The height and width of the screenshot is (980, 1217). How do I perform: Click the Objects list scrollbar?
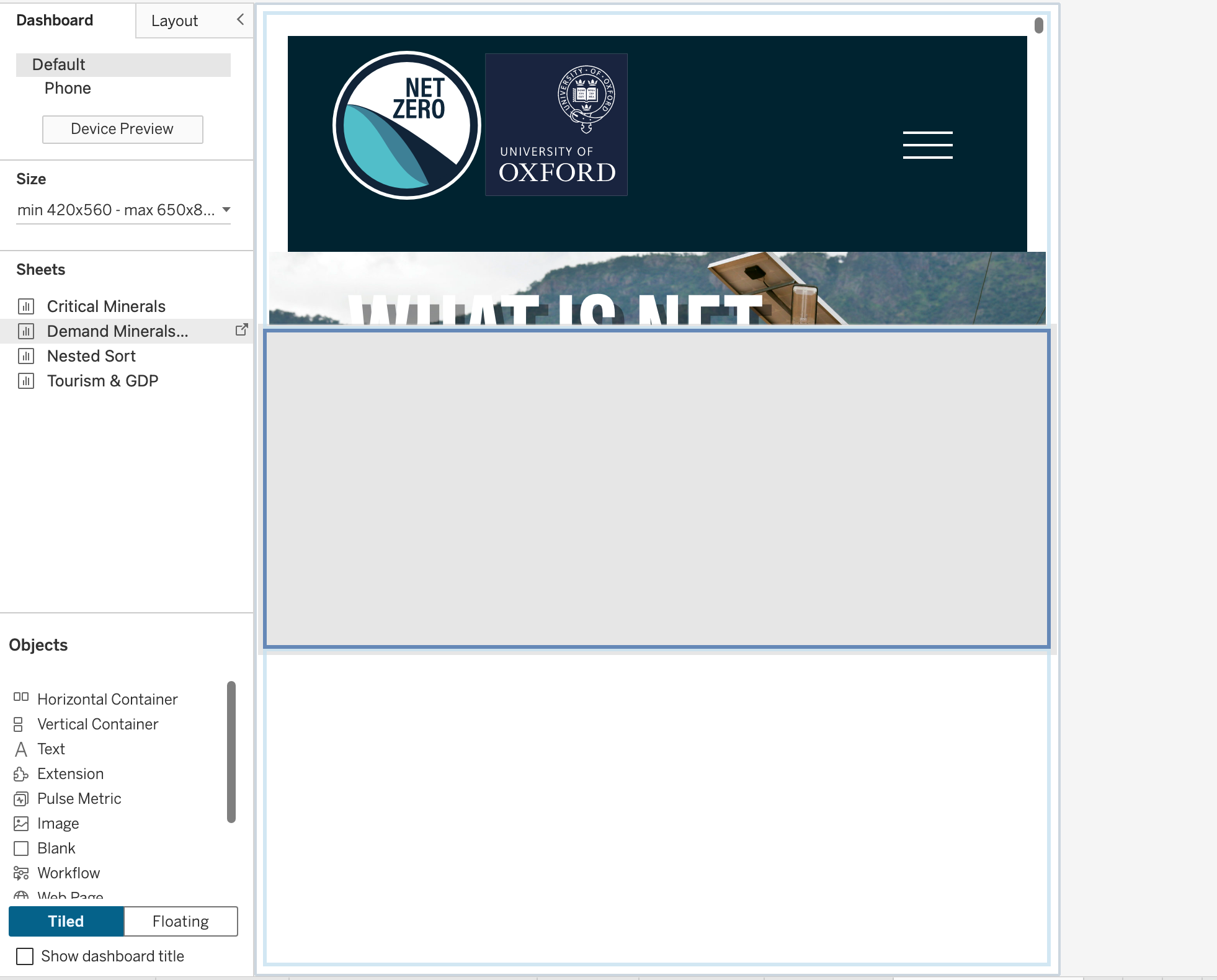(x=231, y=752)
